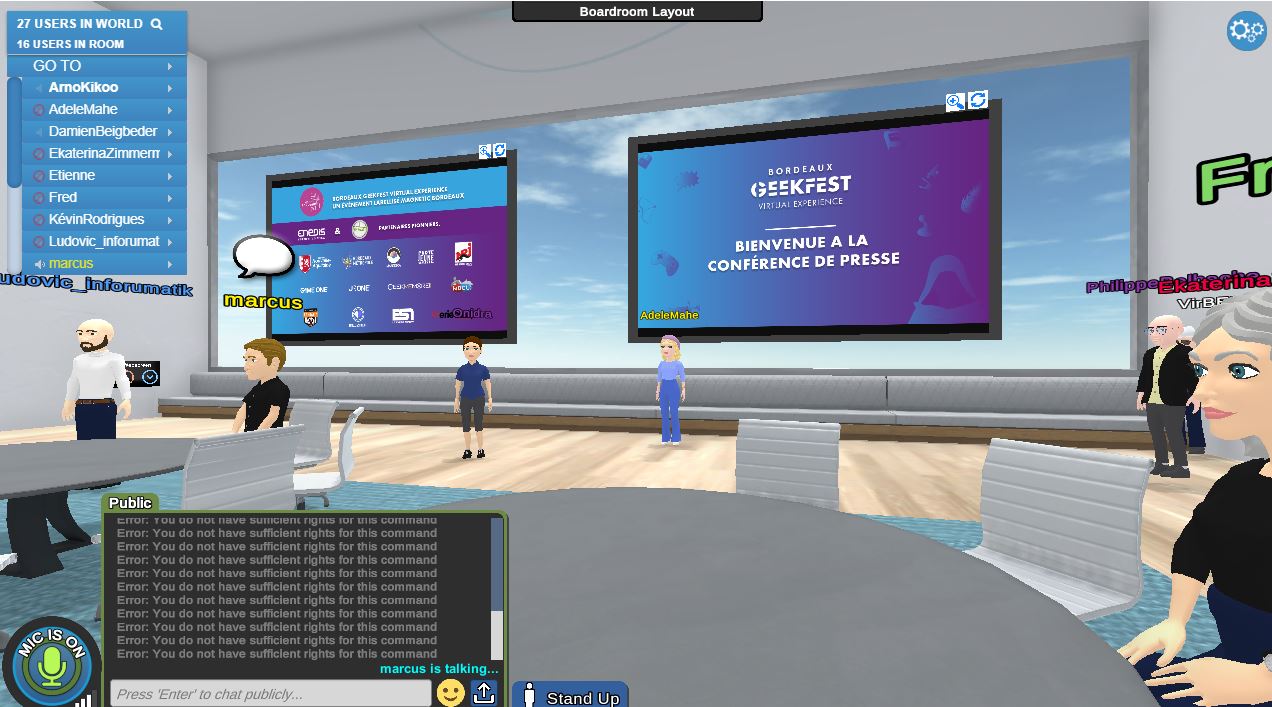Screen dimensions: 1272x707
Task: Click the speaker icon beside marcus
Action: 39,264
